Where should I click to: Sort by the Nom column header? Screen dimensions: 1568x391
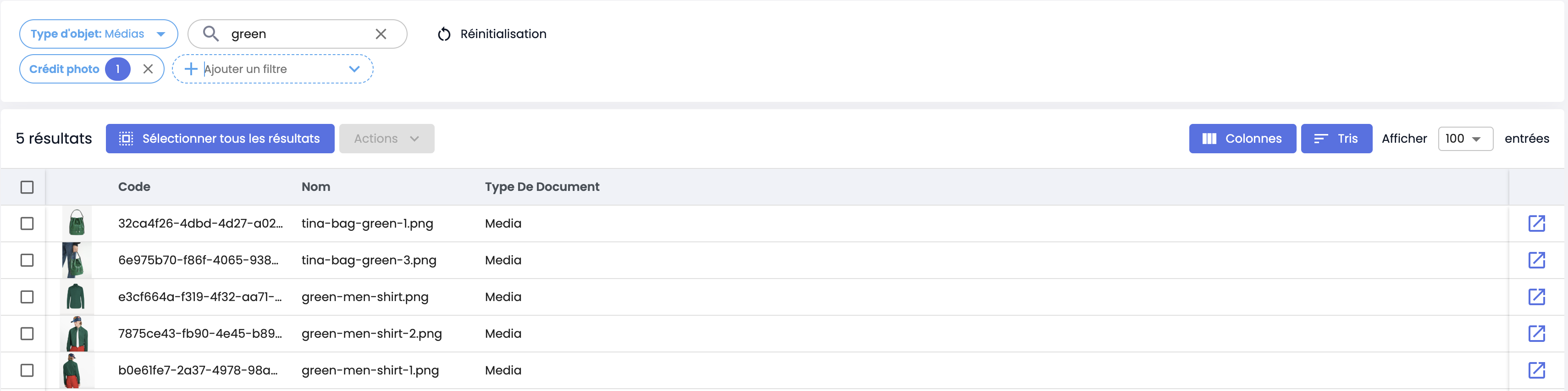pyautogui.click(x=316, y=187)
